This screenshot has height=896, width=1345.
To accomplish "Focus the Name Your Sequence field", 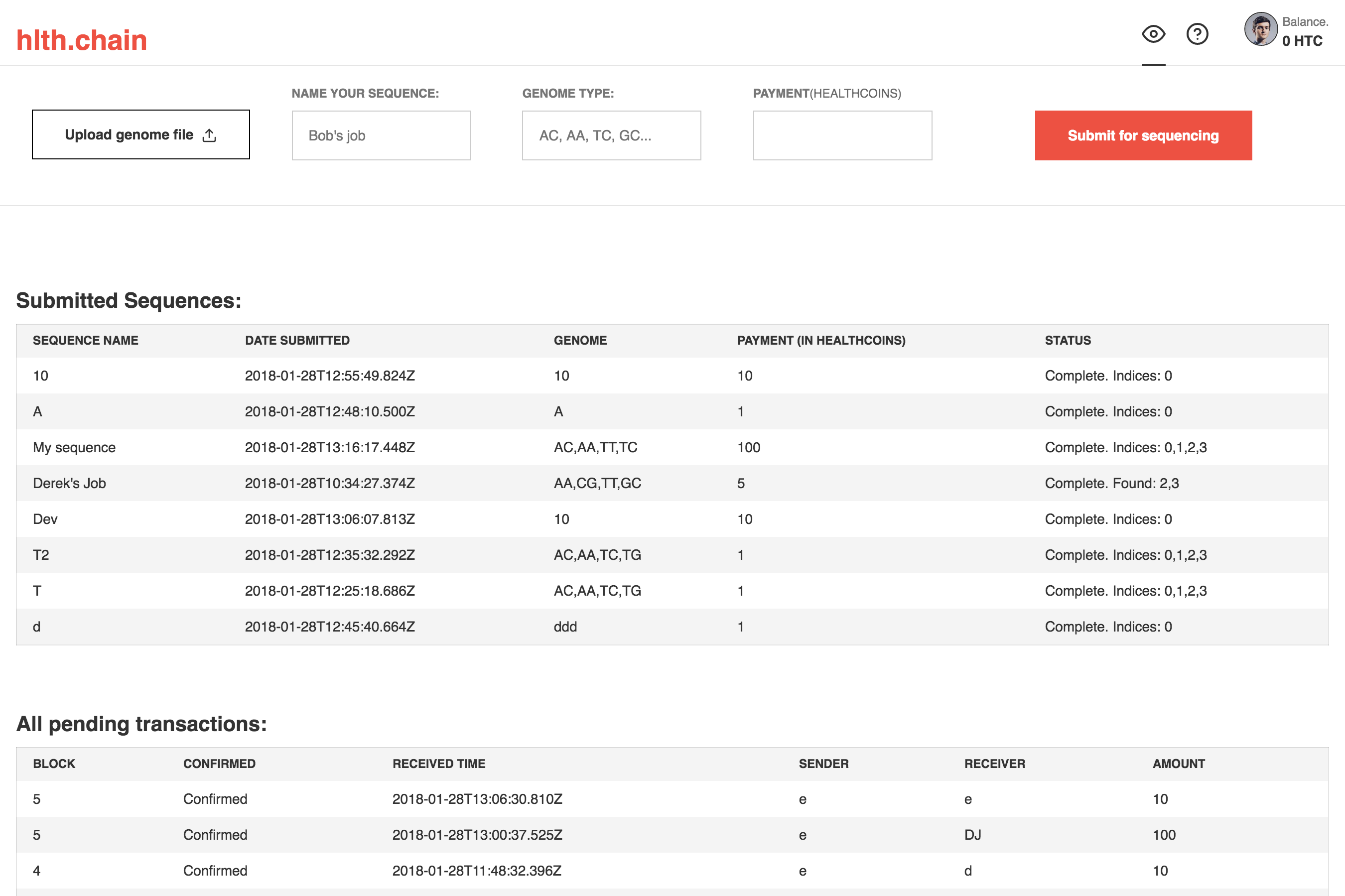I will click(381, 135).
